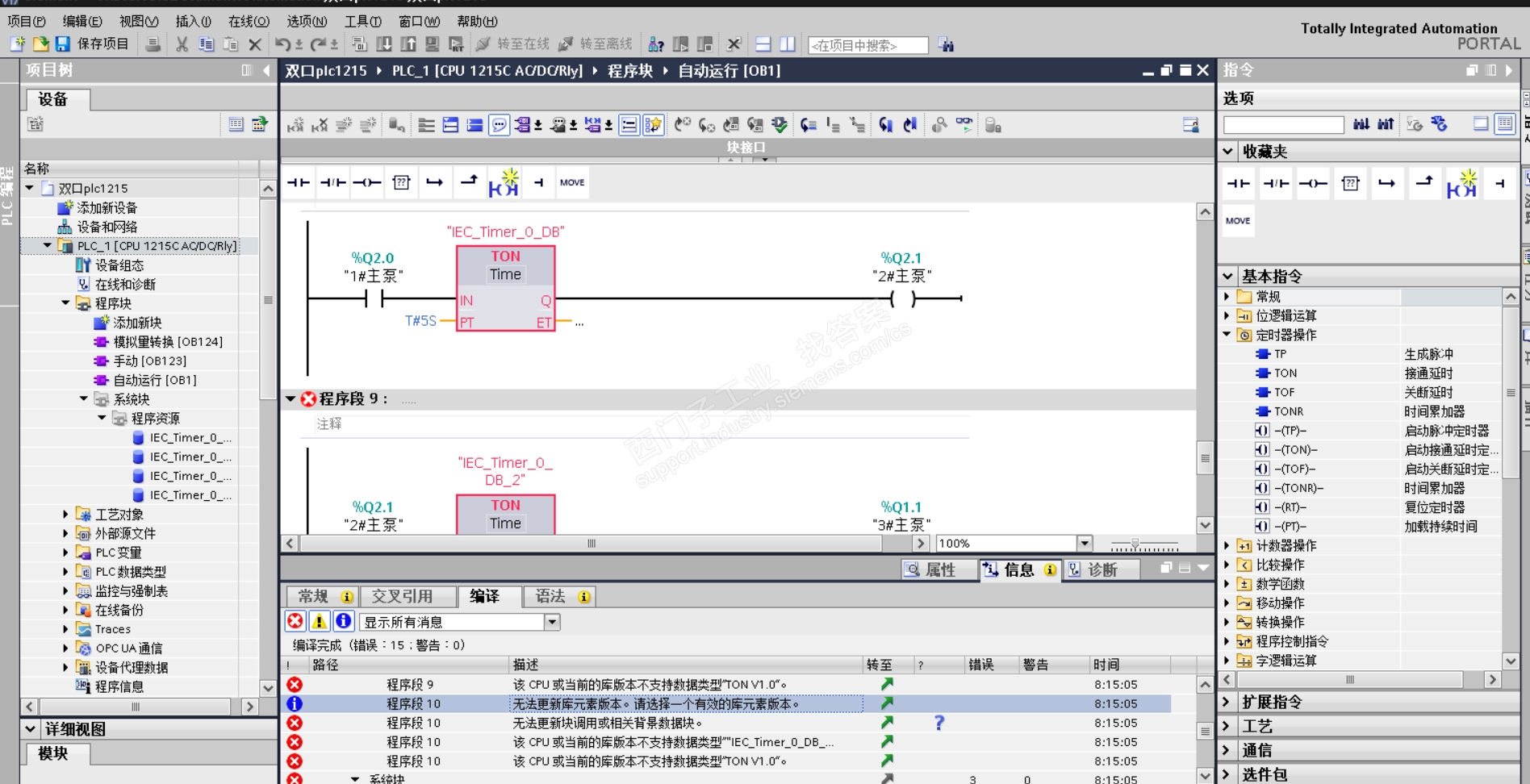Collapse the 程序块 tree node

tap(65, 303)
